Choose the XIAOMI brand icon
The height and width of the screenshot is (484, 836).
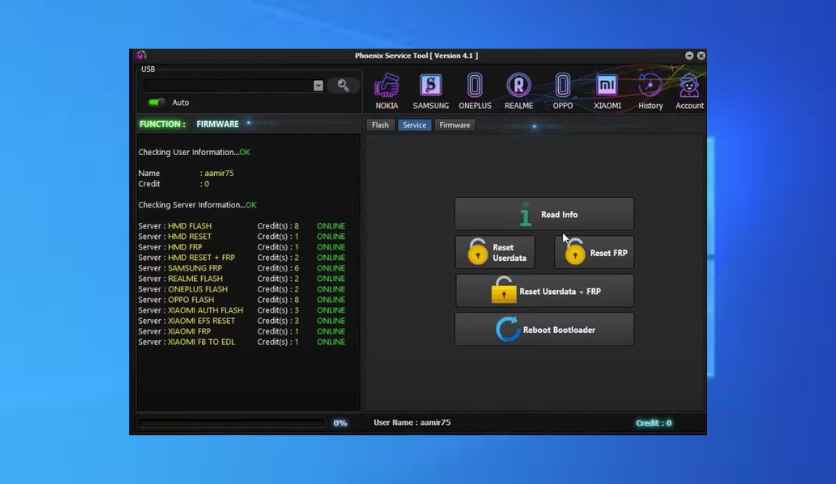[607, 91]
